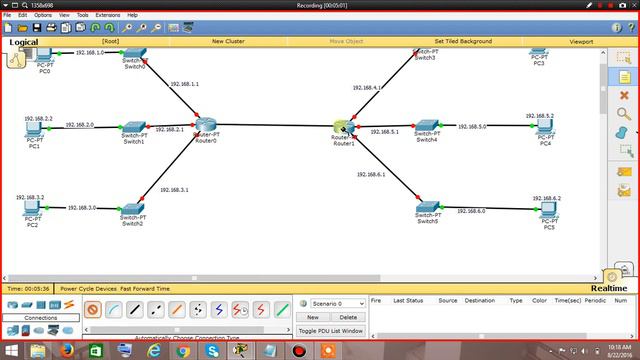Choose the Select tool in right sidebar
The image size is (640, 360).
pos(623,58)
